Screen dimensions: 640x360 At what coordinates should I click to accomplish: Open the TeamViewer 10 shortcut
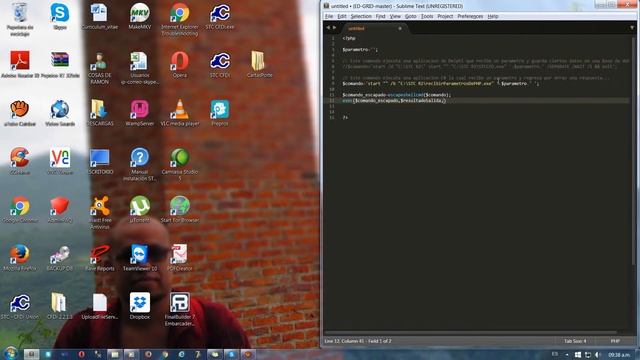pyautogui.click(x=140, y=258)
